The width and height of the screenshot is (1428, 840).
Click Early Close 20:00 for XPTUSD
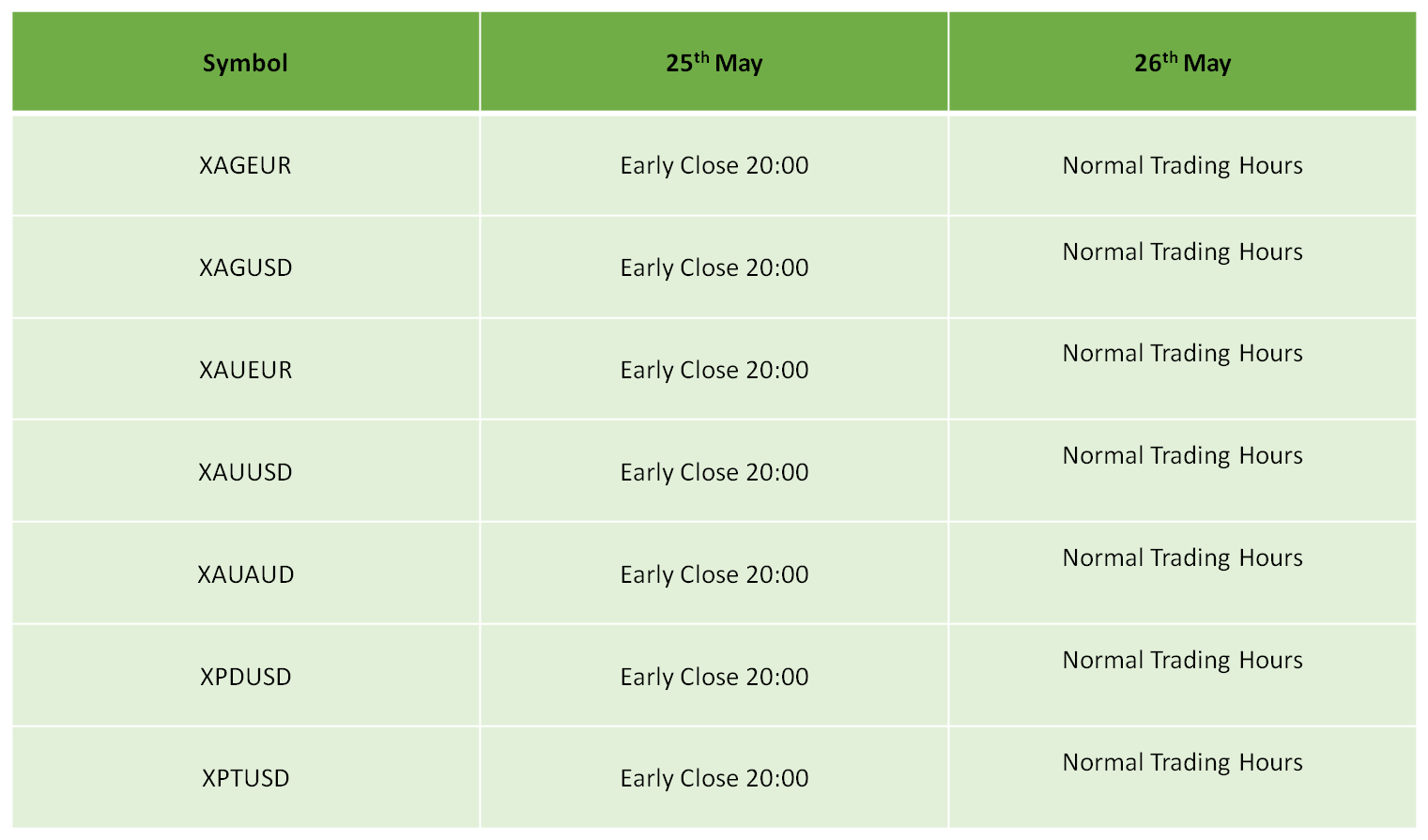[714, 778]
